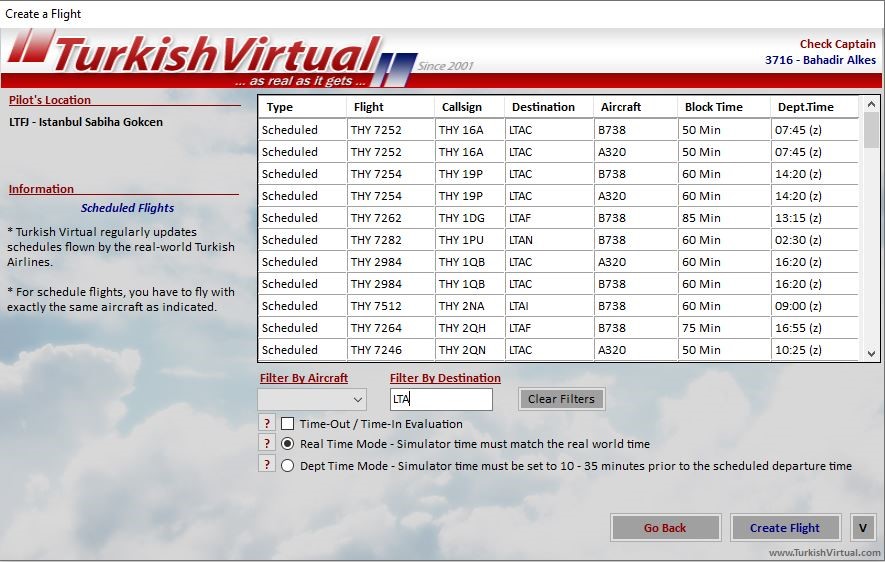Click the V button beside Create Flight
The image size is (885, 562).
(x=862, y=528)
